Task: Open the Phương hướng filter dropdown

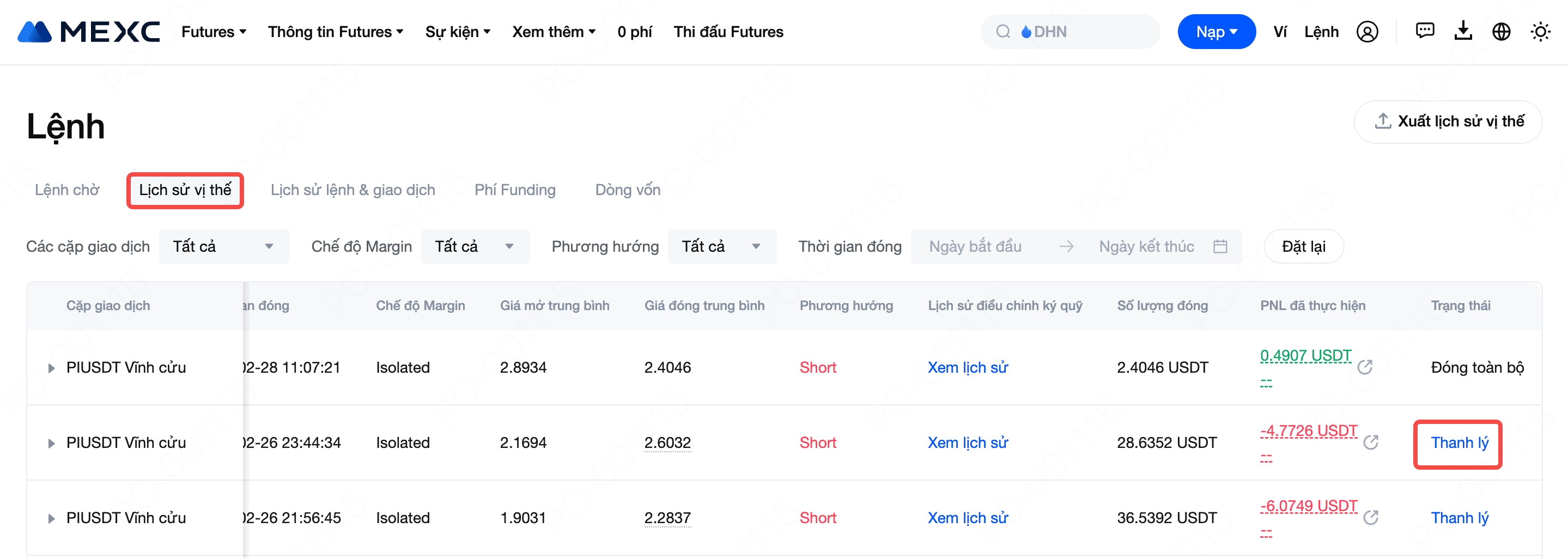Action: [721, 246]
